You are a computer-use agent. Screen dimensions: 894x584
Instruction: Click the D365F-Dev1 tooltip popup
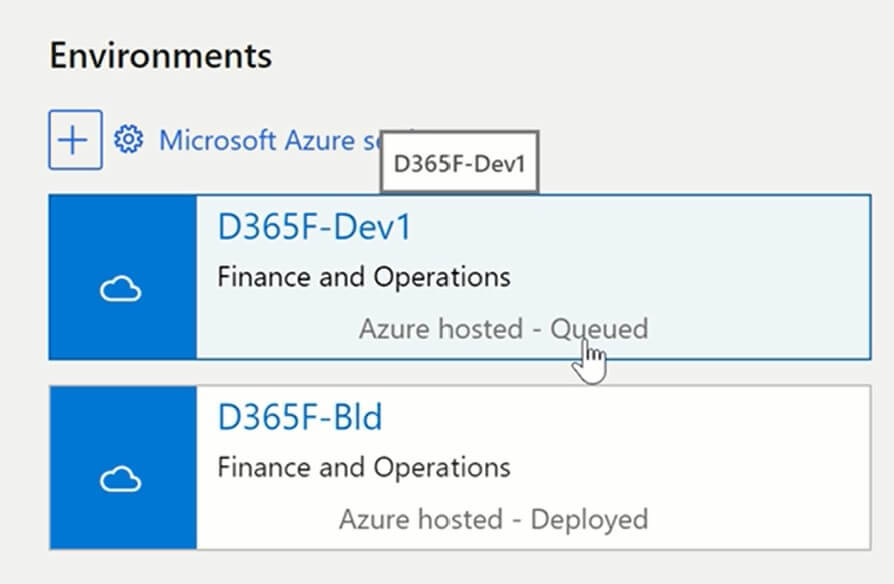pyautogui.click(x=459, y=163)
